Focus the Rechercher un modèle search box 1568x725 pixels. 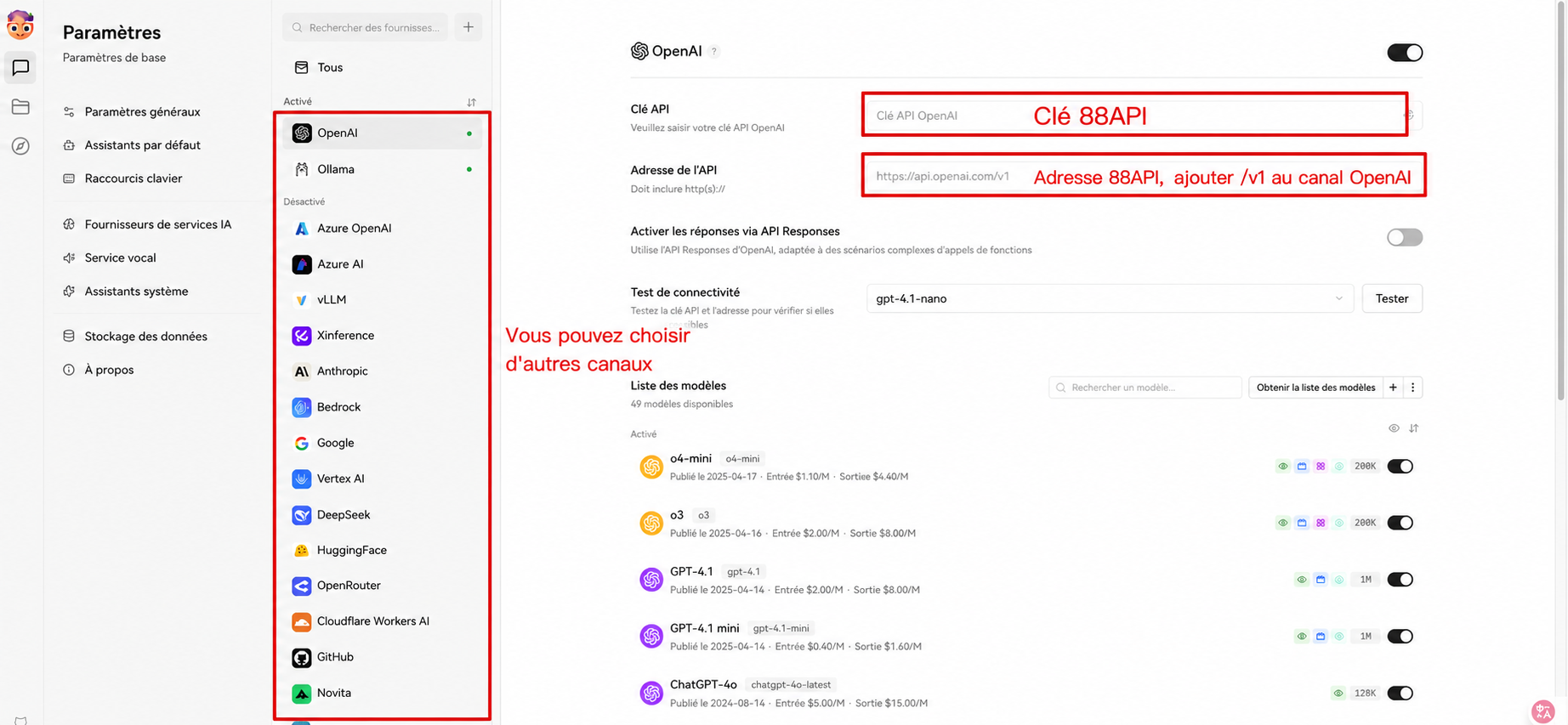pos(1145,388)
